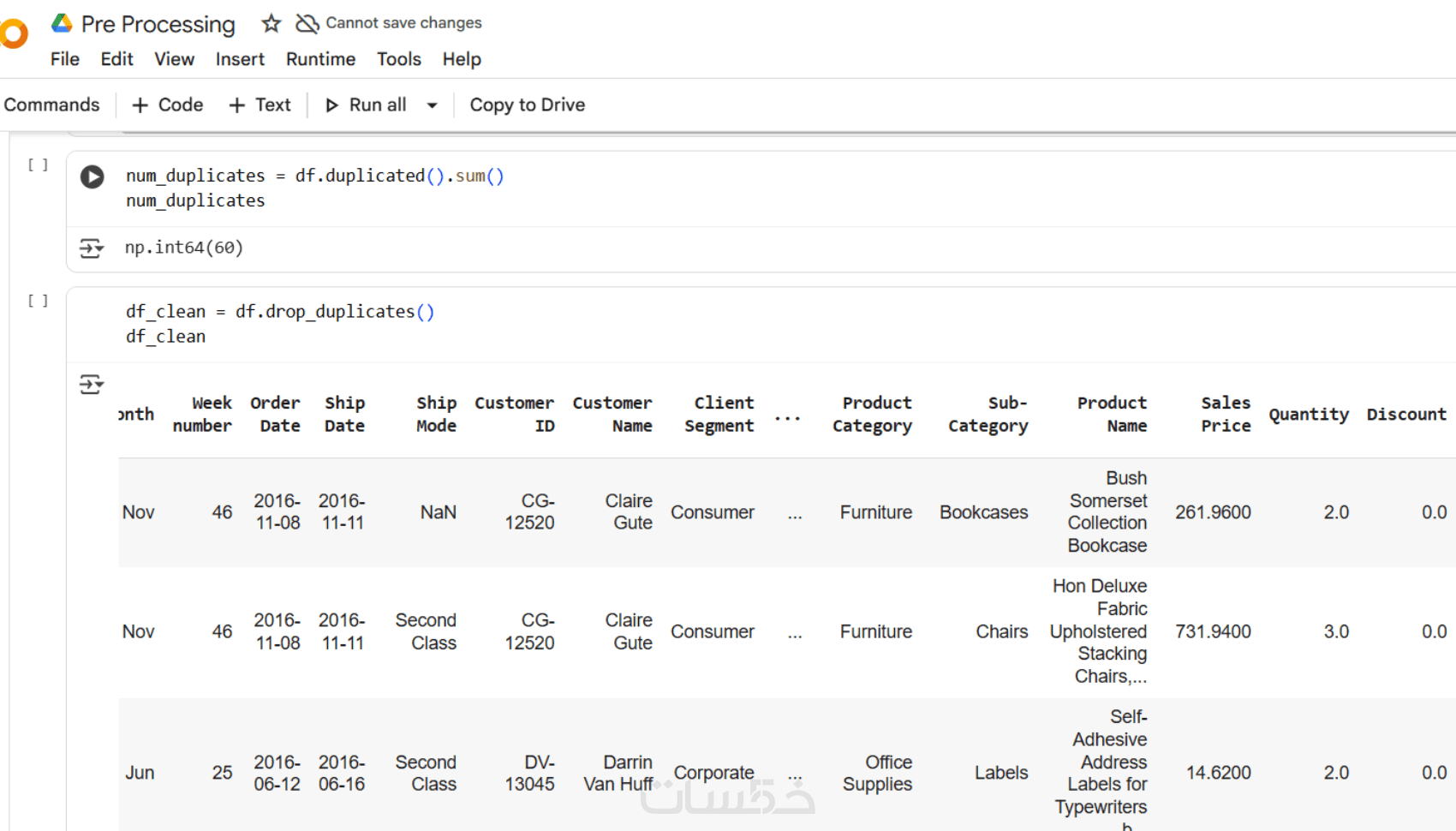Open output options for df_clean table
The width and height of the screenshot is (1456, 831).
pyautogui.click(x=91, y=384)
